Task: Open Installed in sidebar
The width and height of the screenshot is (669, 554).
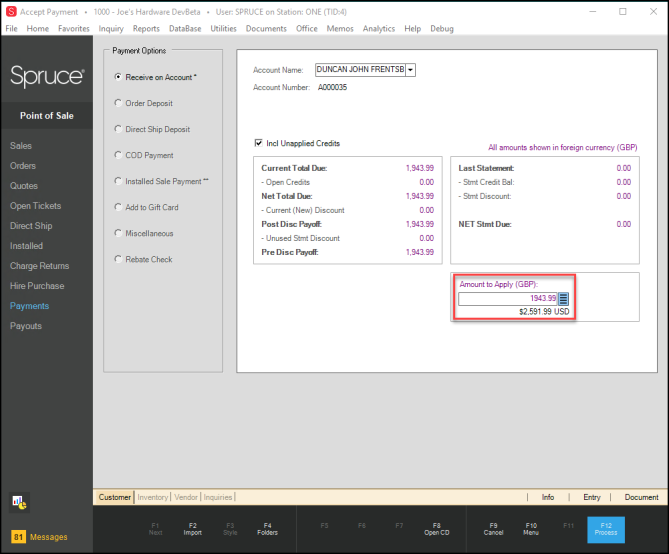Action: 26,246
